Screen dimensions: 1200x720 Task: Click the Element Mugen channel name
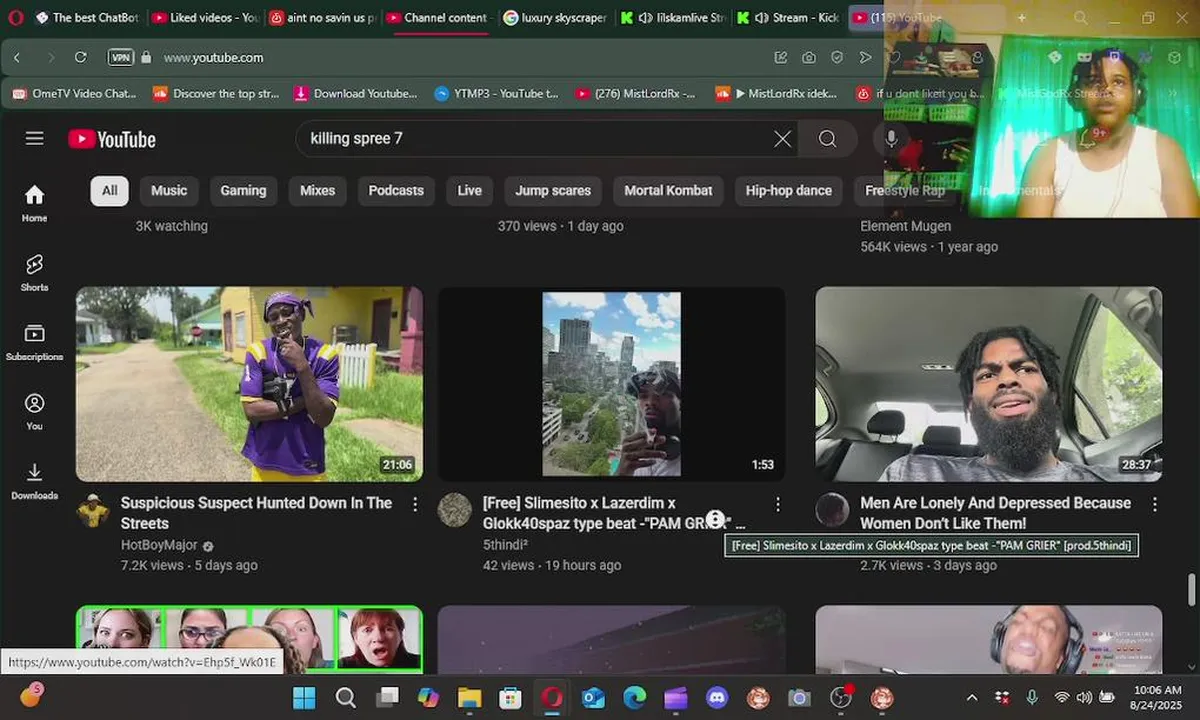pyautogui.click(x=905, y=227)
